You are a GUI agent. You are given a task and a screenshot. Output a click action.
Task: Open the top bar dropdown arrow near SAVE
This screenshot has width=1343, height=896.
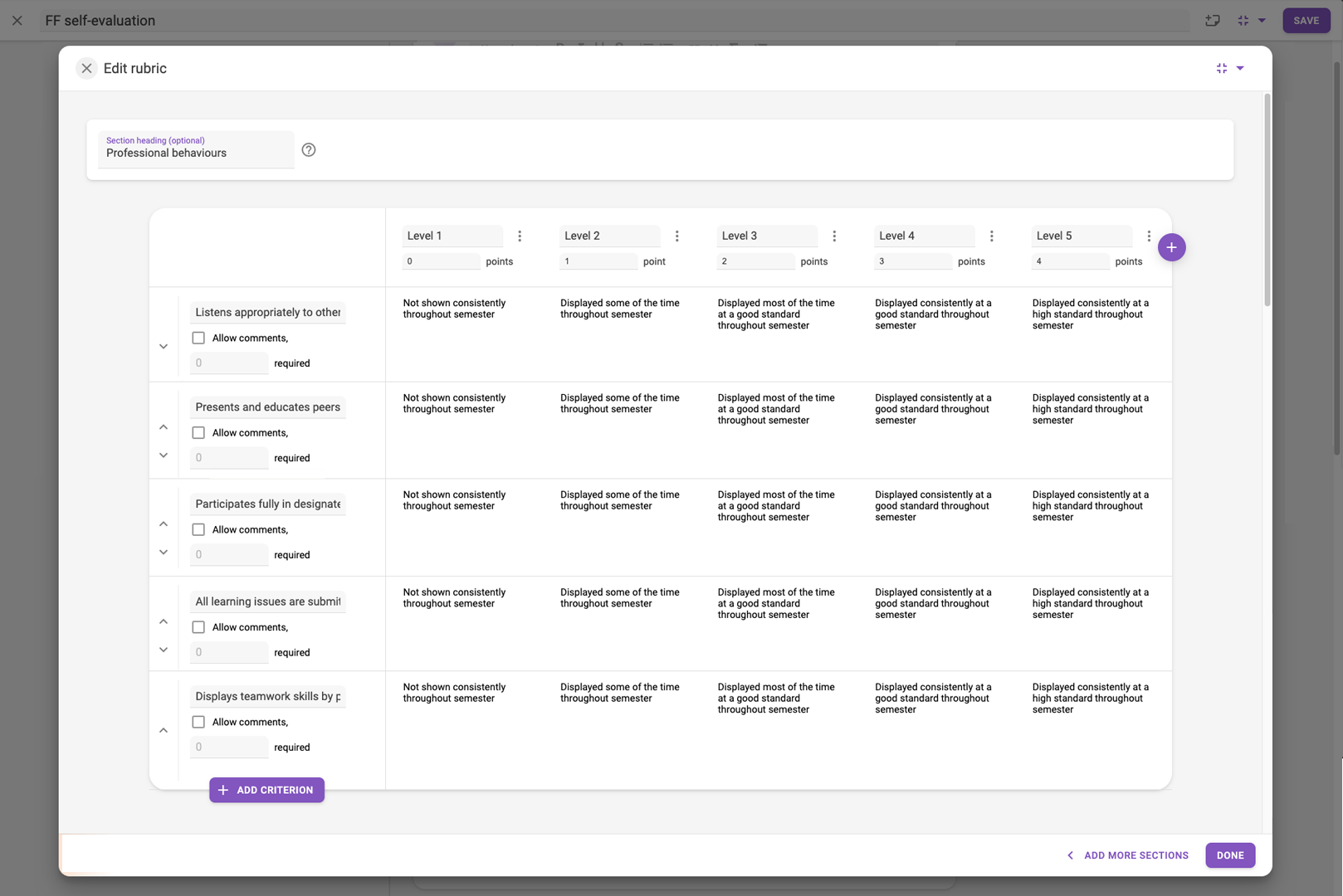1262,21
